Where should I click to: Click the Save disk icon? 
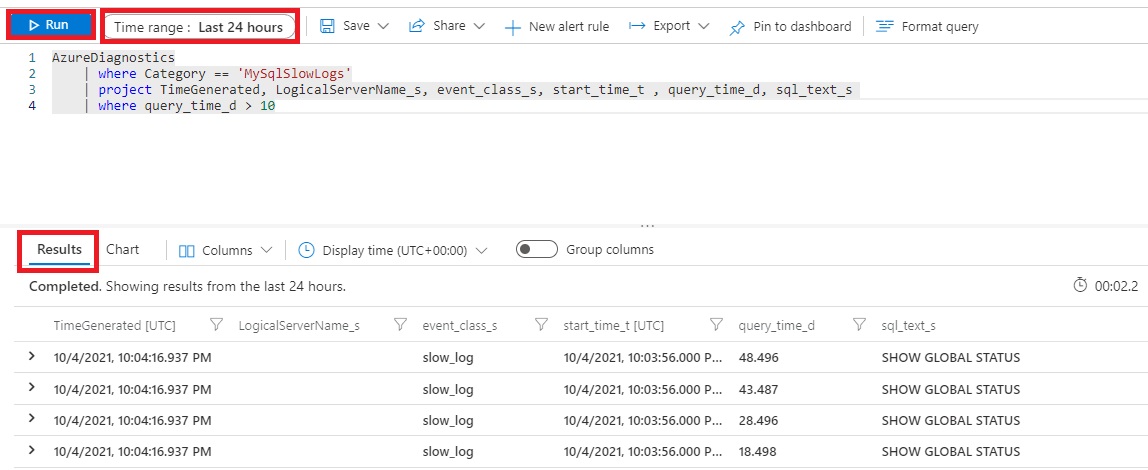click(327, 26)
